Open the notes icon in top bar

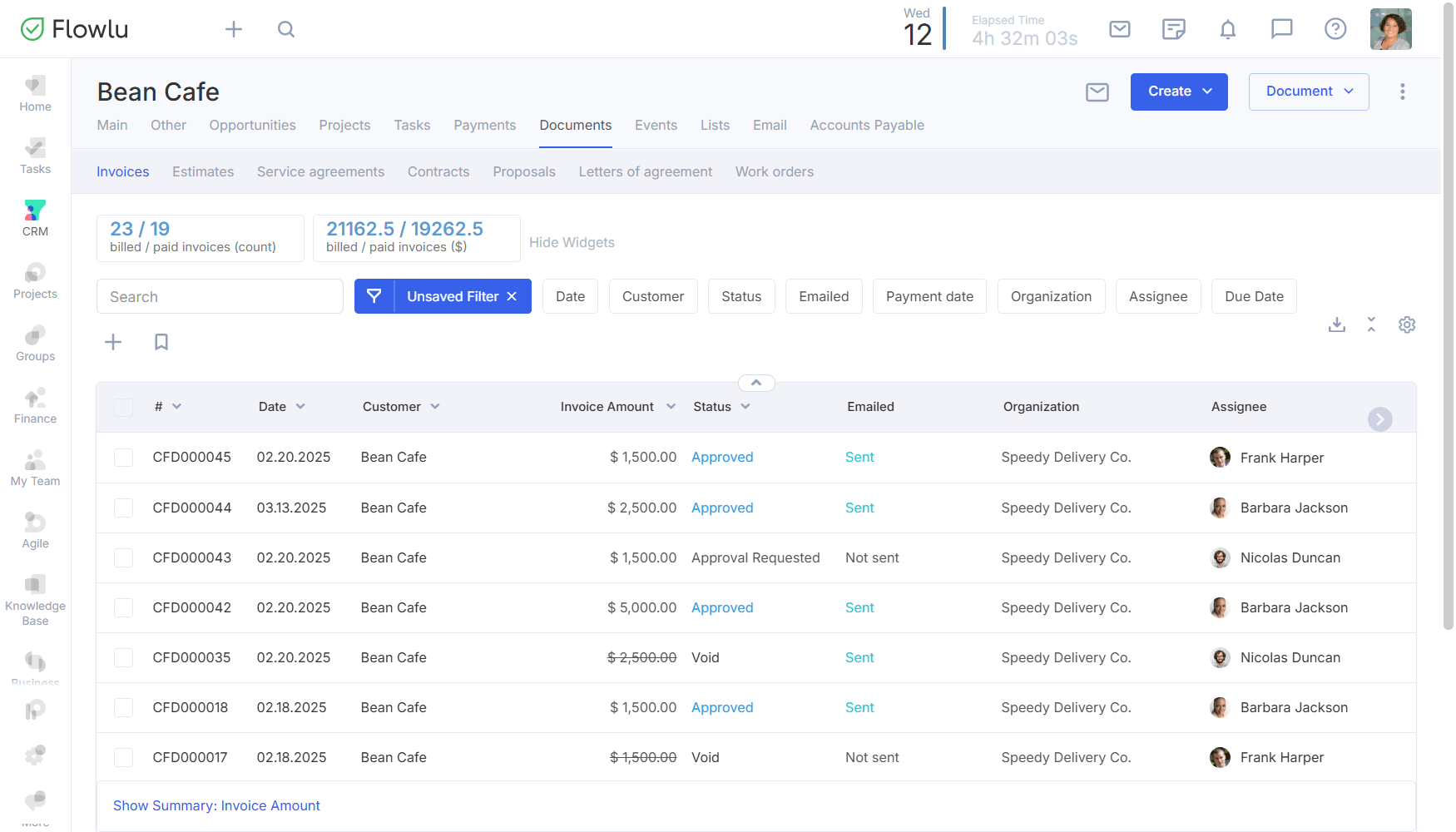pos(1173,29)
